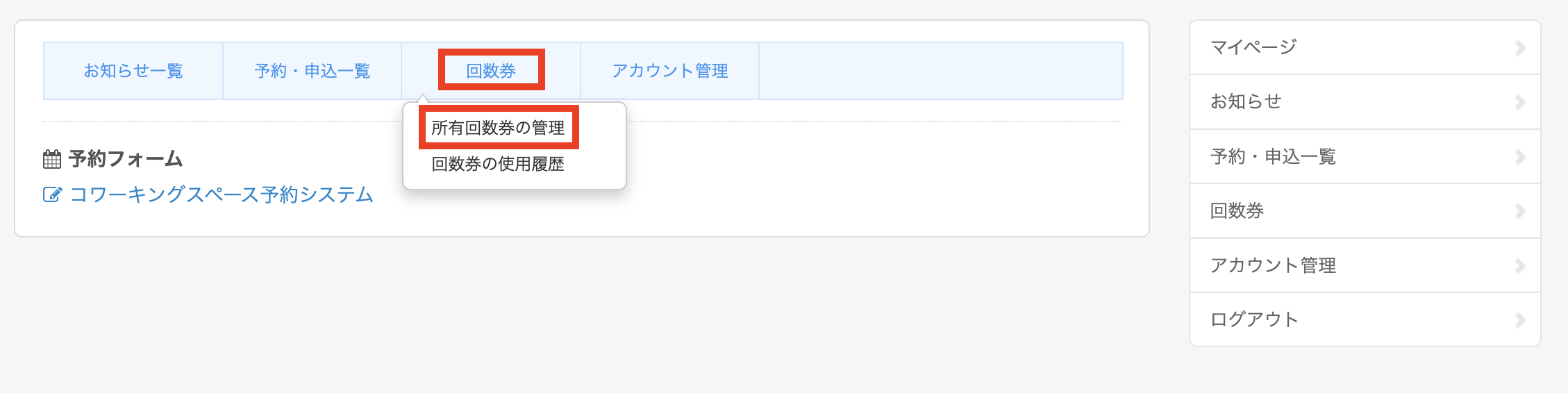Click the chevron arrow in お知らせ sidebar row
The image size is (1568, 393).
(x=1519, y=102)
